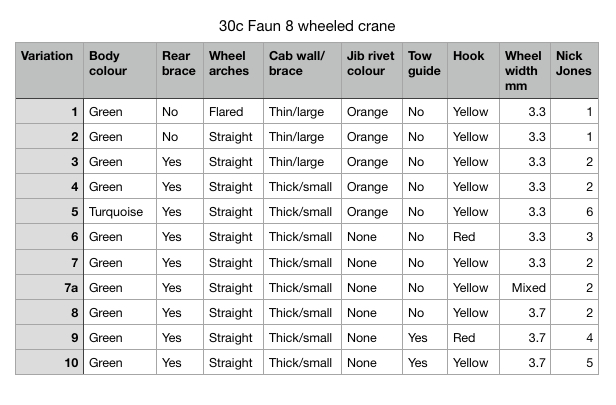
Task: Click the 'Rear brace' header cell
Action: coord(180,70)
